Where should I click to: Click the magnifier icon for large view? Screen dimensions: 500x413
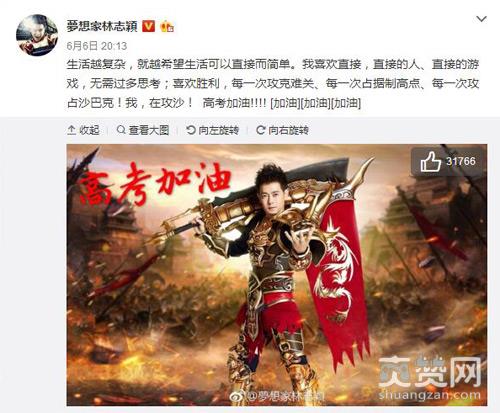point(121,130)
